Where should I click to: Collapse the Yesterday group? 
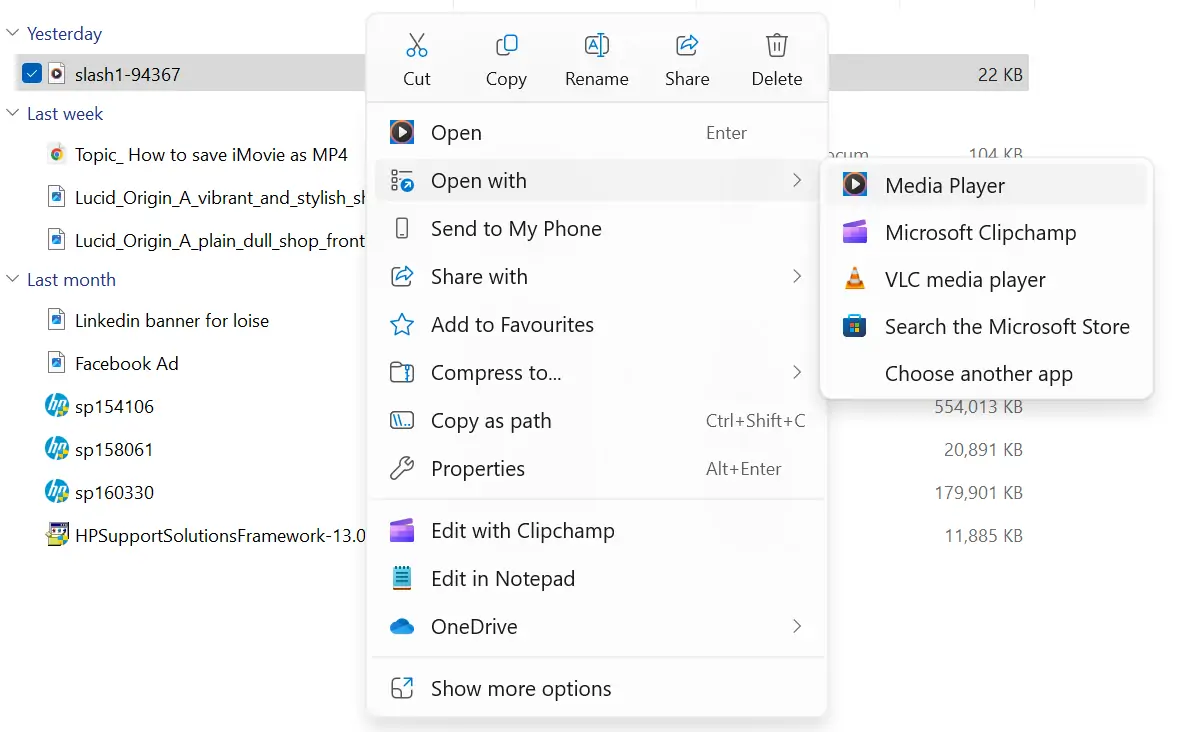13,34
